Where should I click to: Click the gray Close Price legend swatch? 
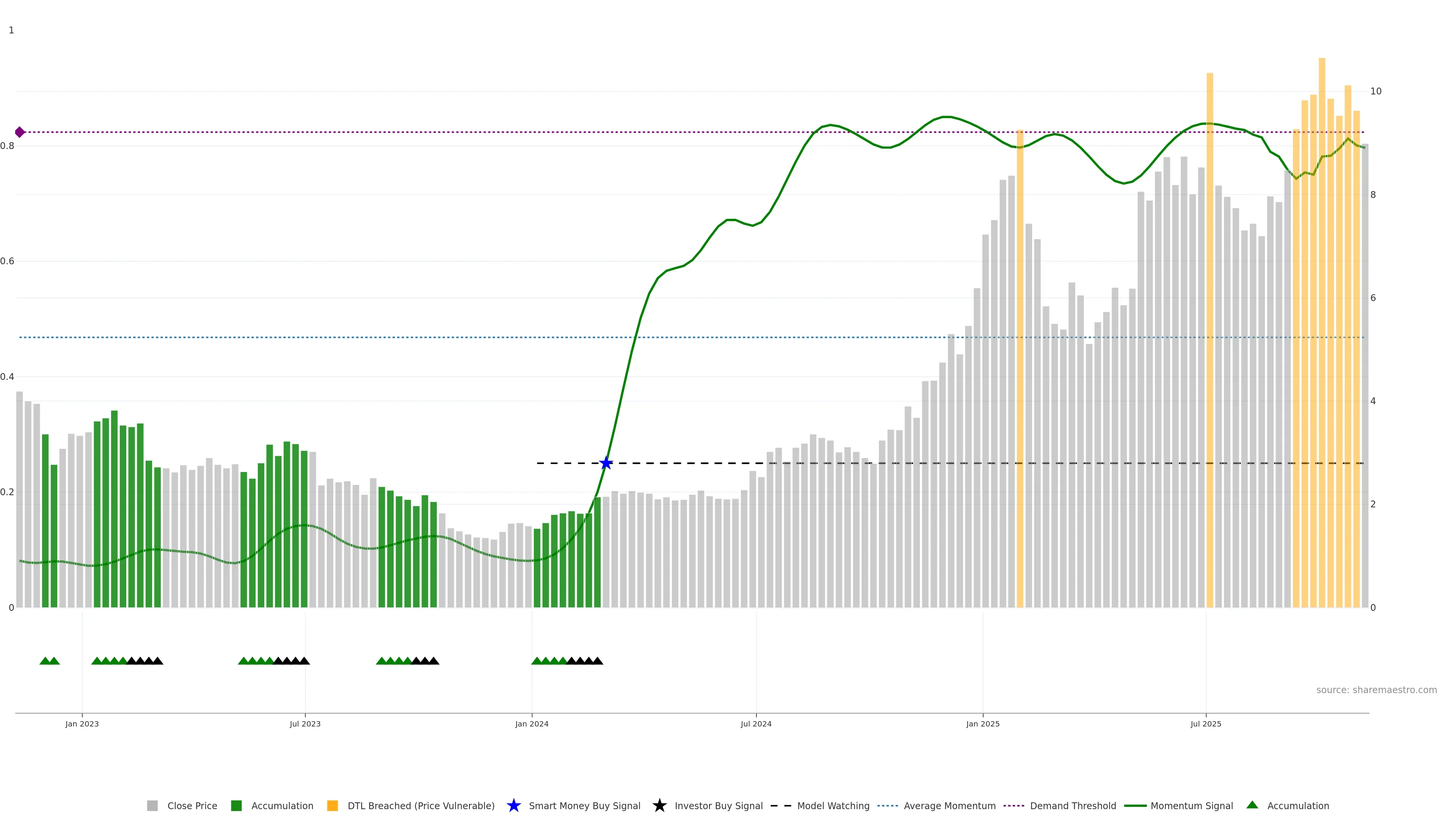click(152, 806)
